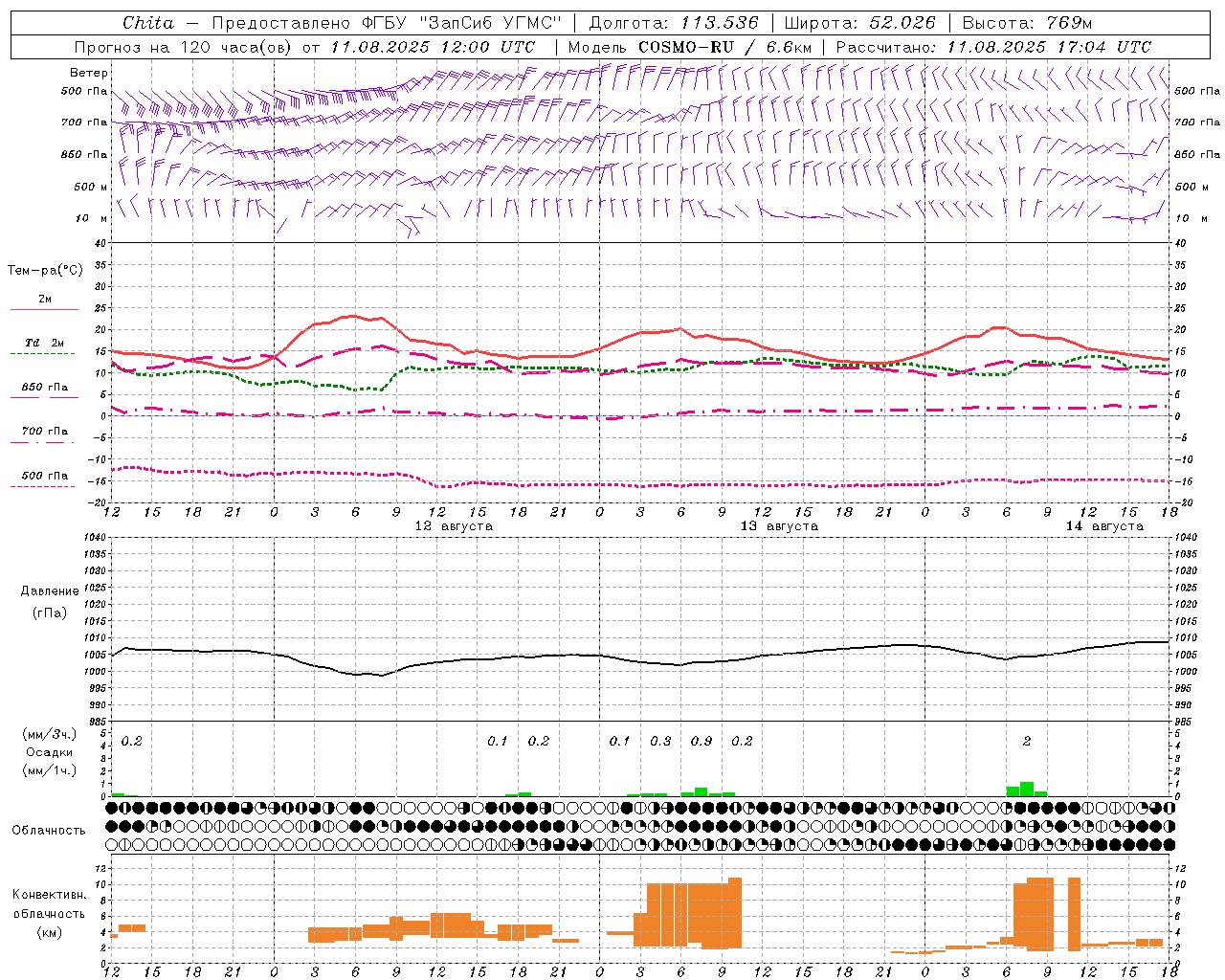Screen dimensions: 1225x980
Task: Click the '700 гПа' temperature legend entry
Action: pyautogui.click(x=45, y=431)
